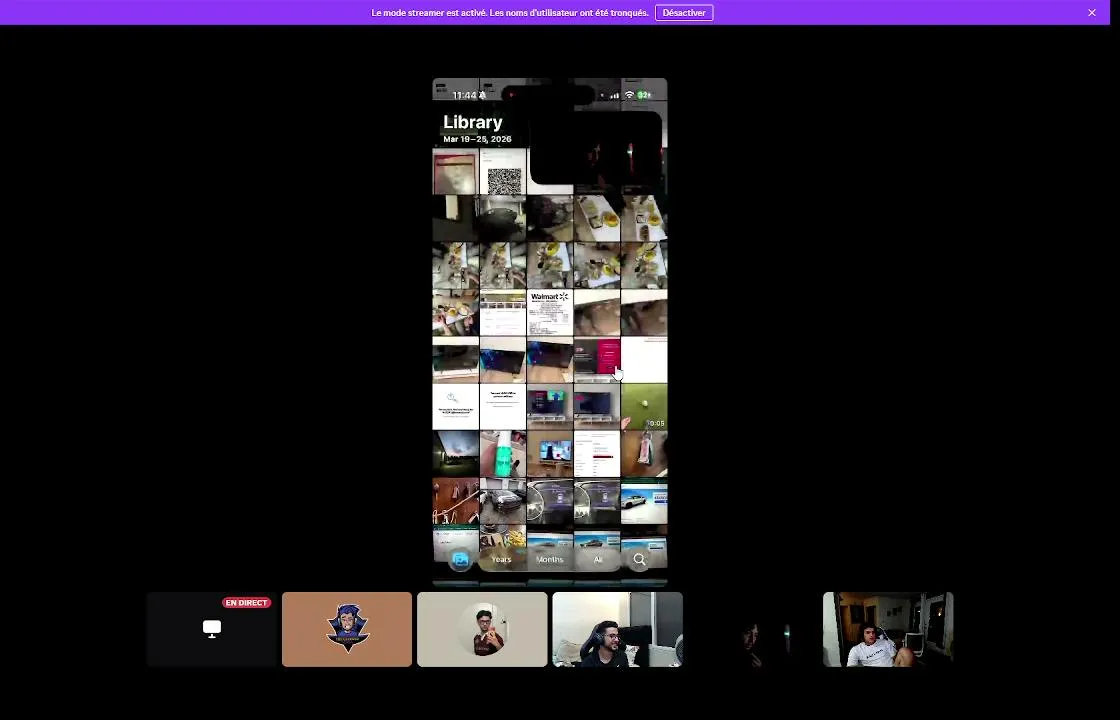This screenshot has height=720, width=1120.
Task: Open the document screenshot with a red bar
Action: [x=597, y=454]
